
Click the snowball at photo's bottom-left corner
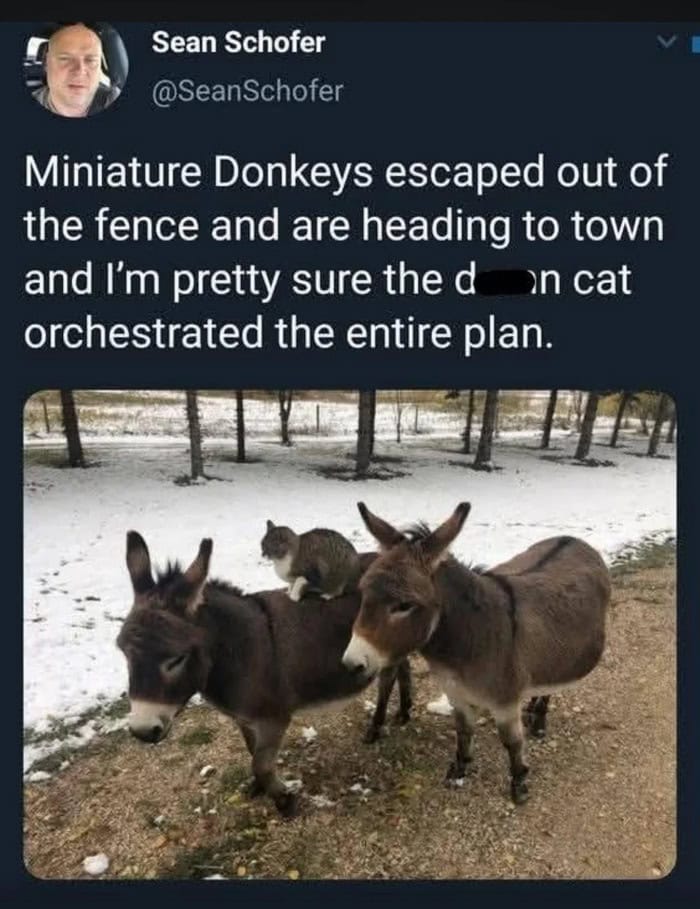(x=96, y=864)
